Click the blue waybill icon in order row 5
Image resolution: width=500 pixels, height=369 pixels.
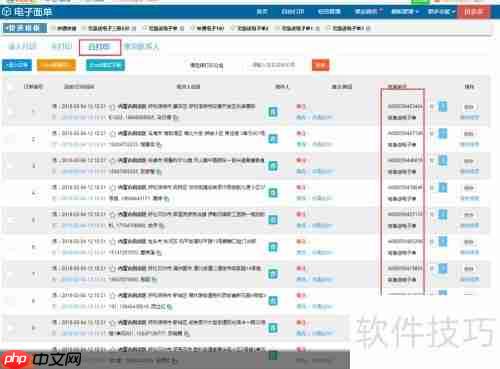tap(442, 214)
